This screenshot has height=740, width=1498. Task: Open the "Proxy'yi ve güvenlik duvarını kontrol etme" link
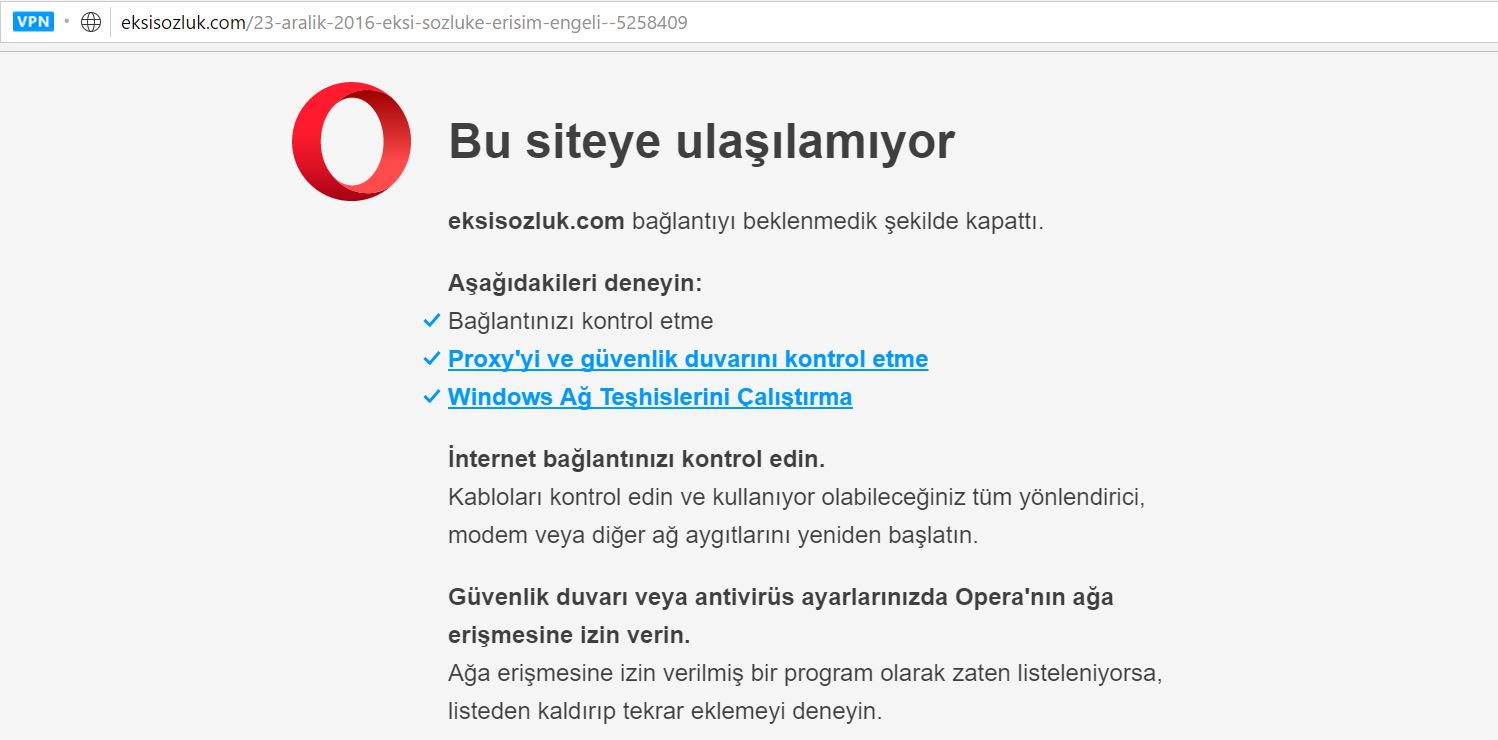point(688,359)
